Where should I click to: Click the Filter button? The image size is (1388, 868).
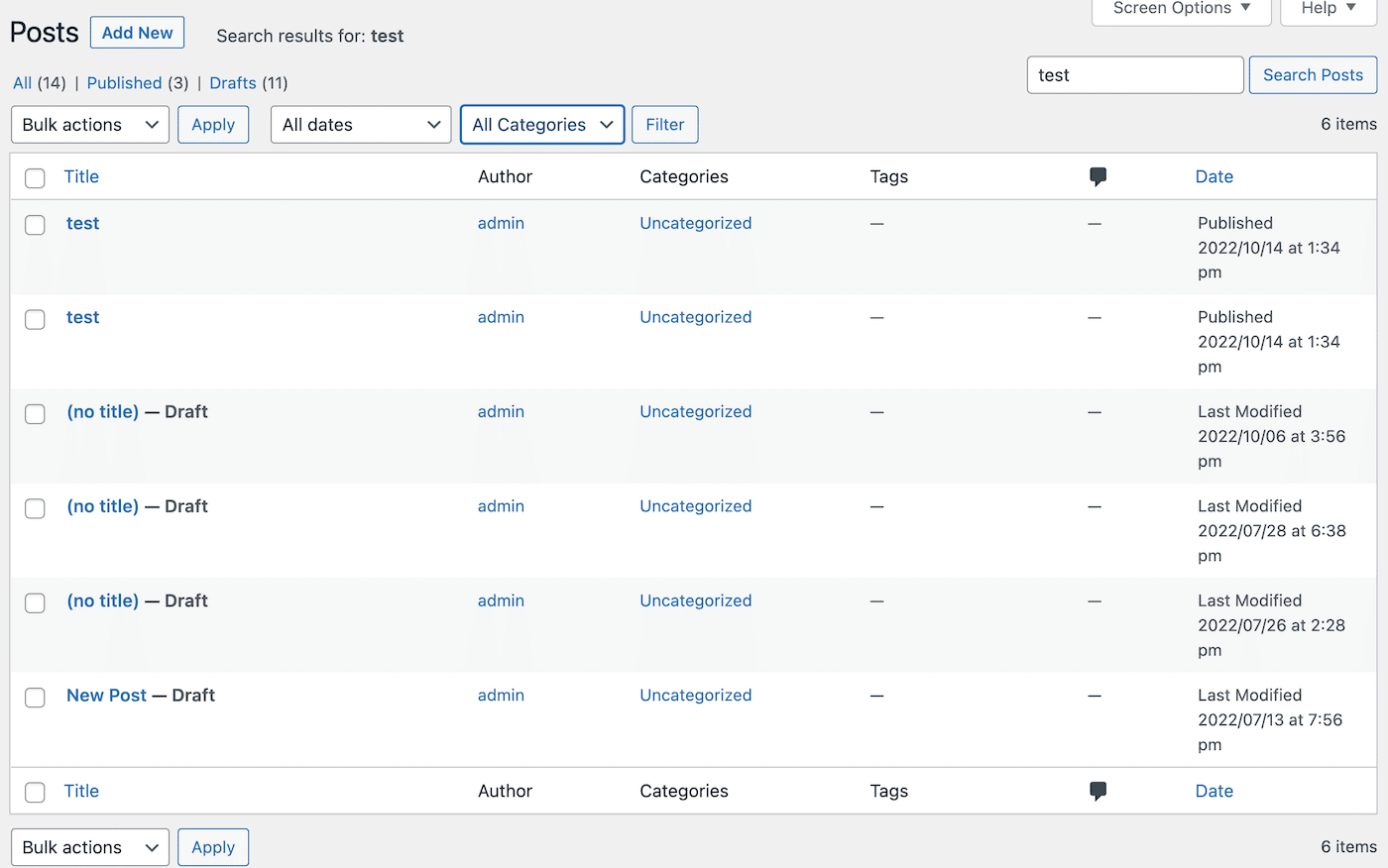pyautogui.click(x=664, y=125)
